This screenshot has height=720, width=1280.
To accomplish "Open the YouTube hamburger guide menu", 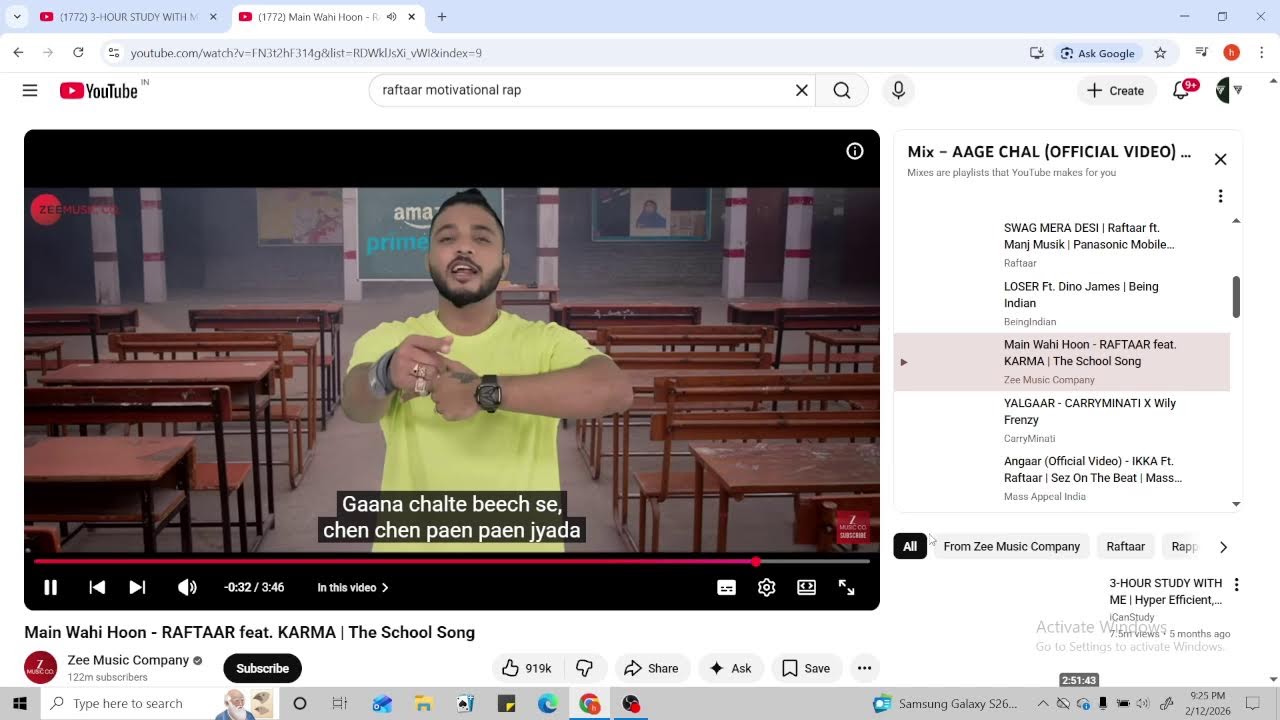I will pos(30,90).
